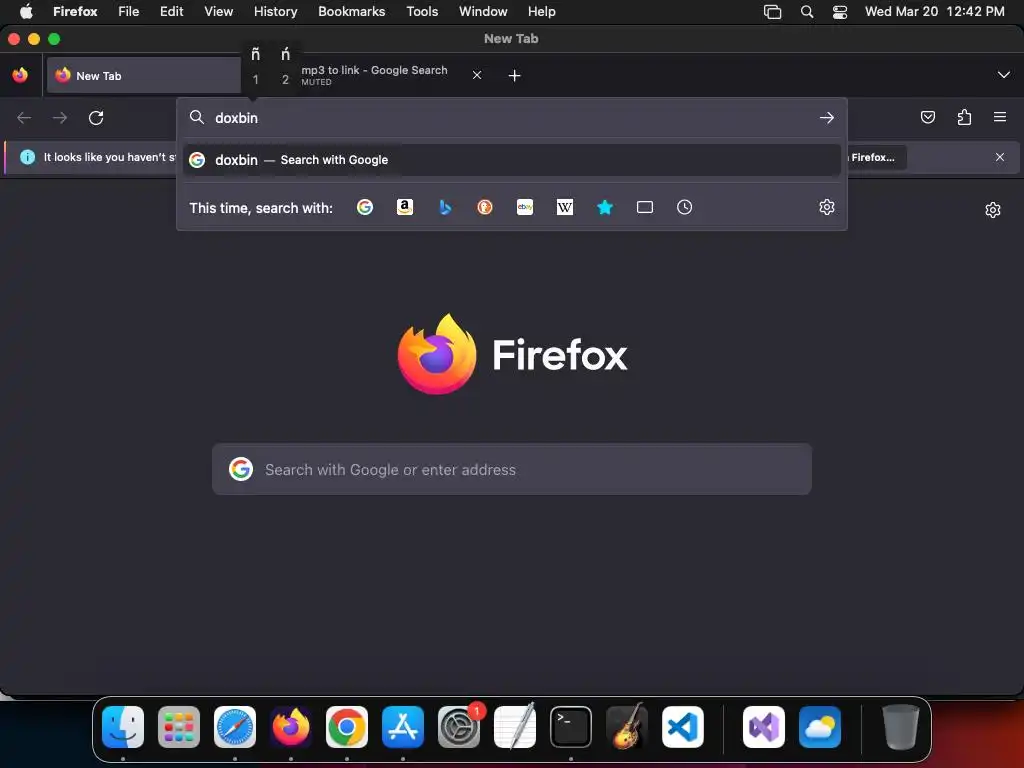Open Stage Manager menu bar icon
The image size is (1024, 768).
[773, 11]
